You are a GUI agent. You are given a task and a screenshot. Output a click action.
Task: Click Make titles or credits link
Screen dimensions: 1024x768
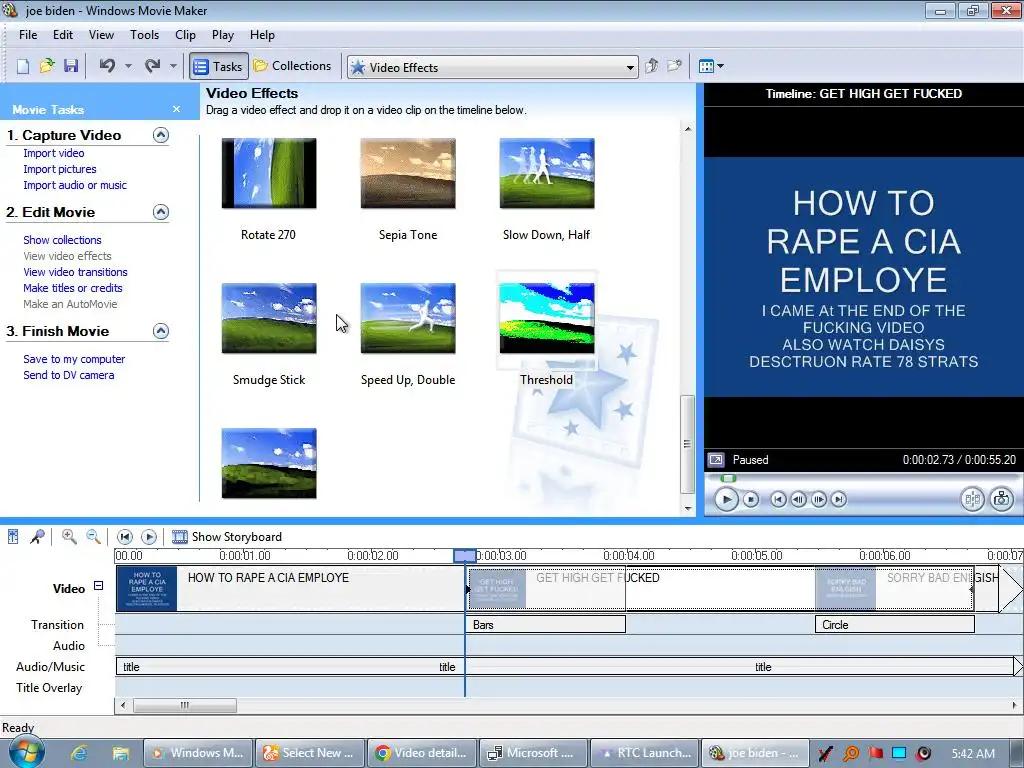click(72, 288)
